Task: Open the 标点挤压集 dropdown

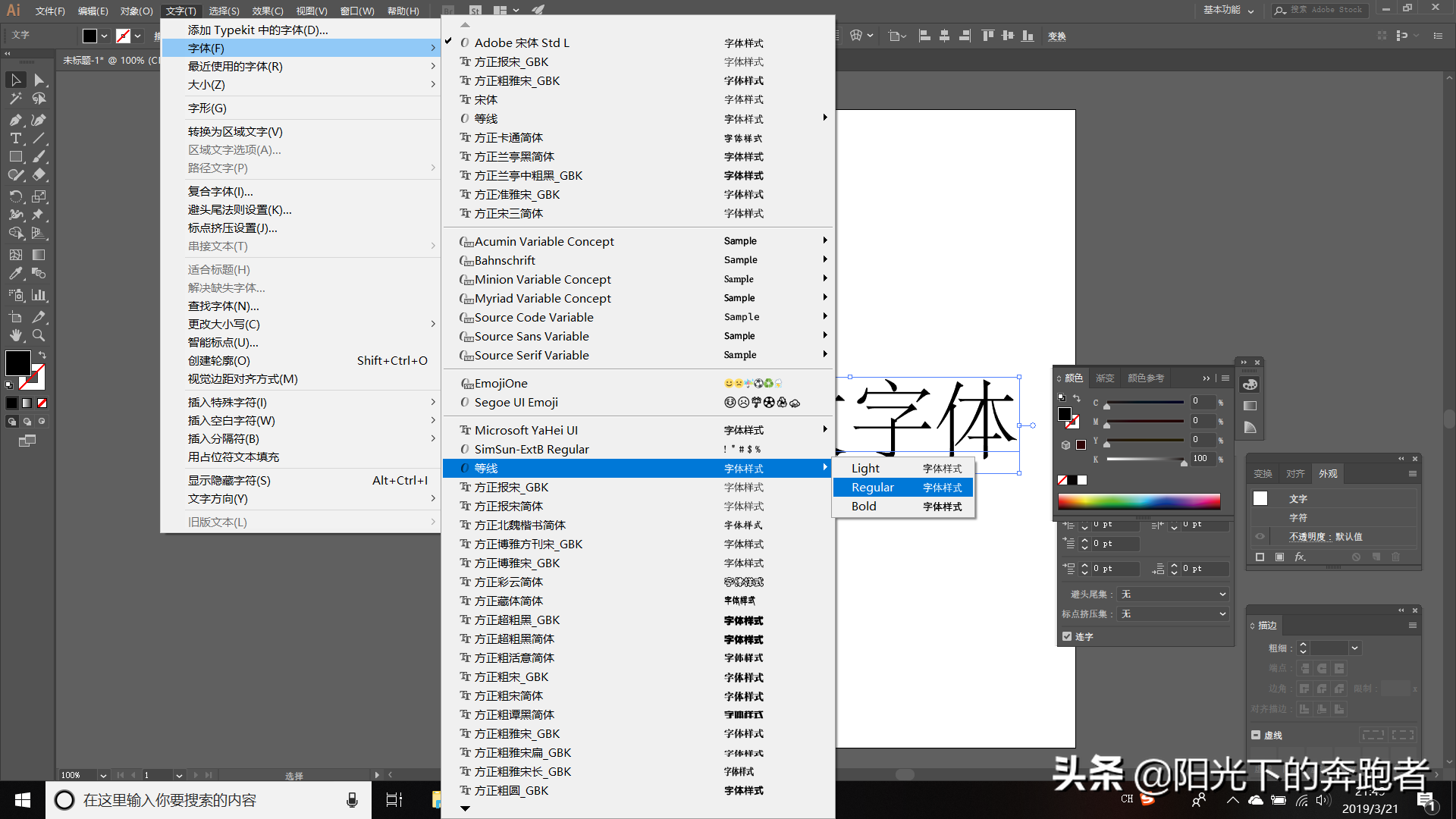Action: point(1173,613)
